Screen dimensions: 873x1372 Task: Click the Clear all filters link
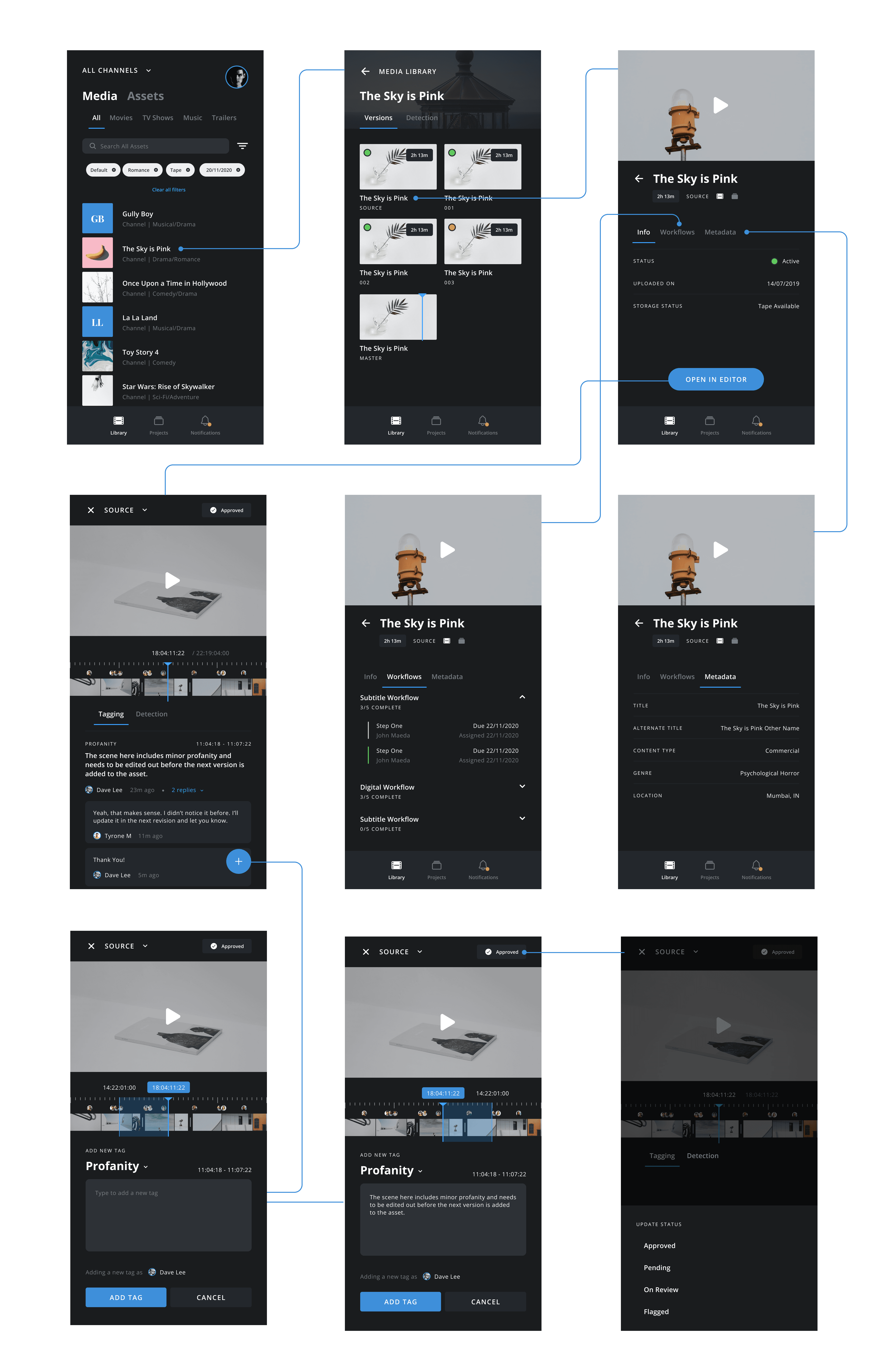pyautogui.click(x=169, y=190)
